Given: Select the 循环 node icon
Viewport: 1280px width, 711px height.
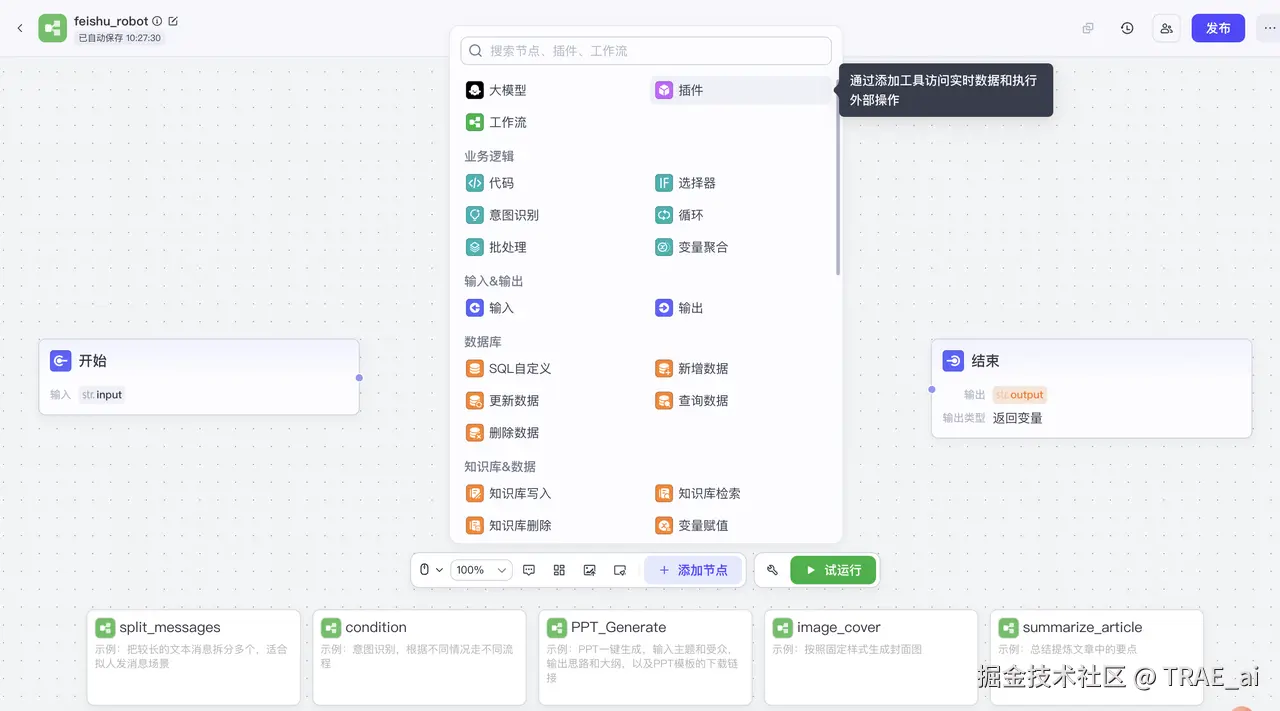Looking at the screenshot, I should (664, 215).
